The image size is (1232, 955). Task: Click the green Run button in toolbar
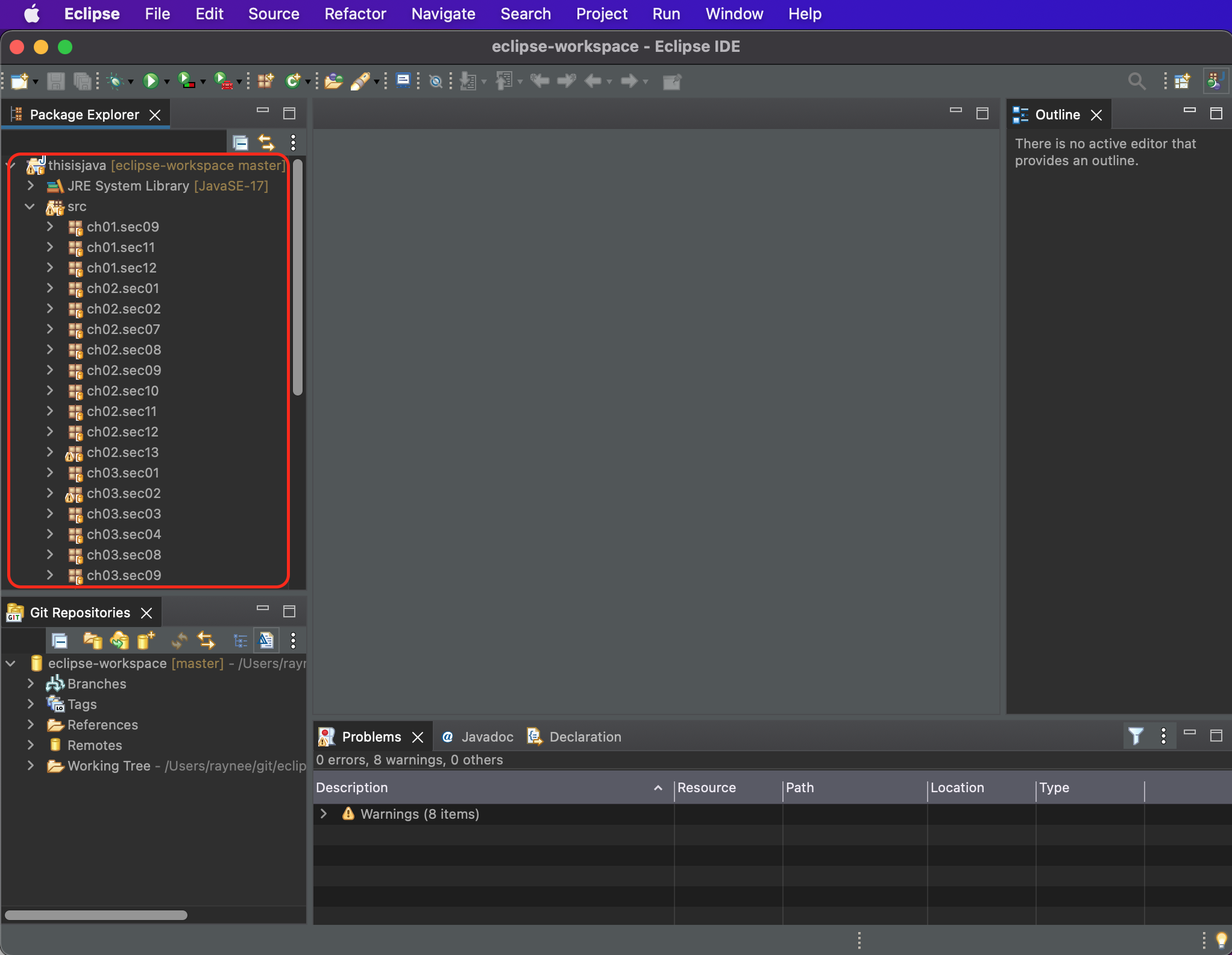[x=151, y=81]
